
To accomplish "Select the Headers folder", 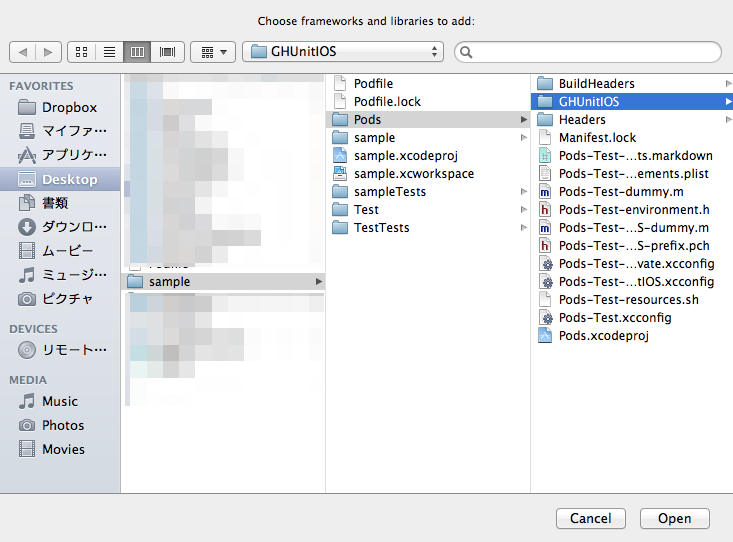I will (632, 120).
